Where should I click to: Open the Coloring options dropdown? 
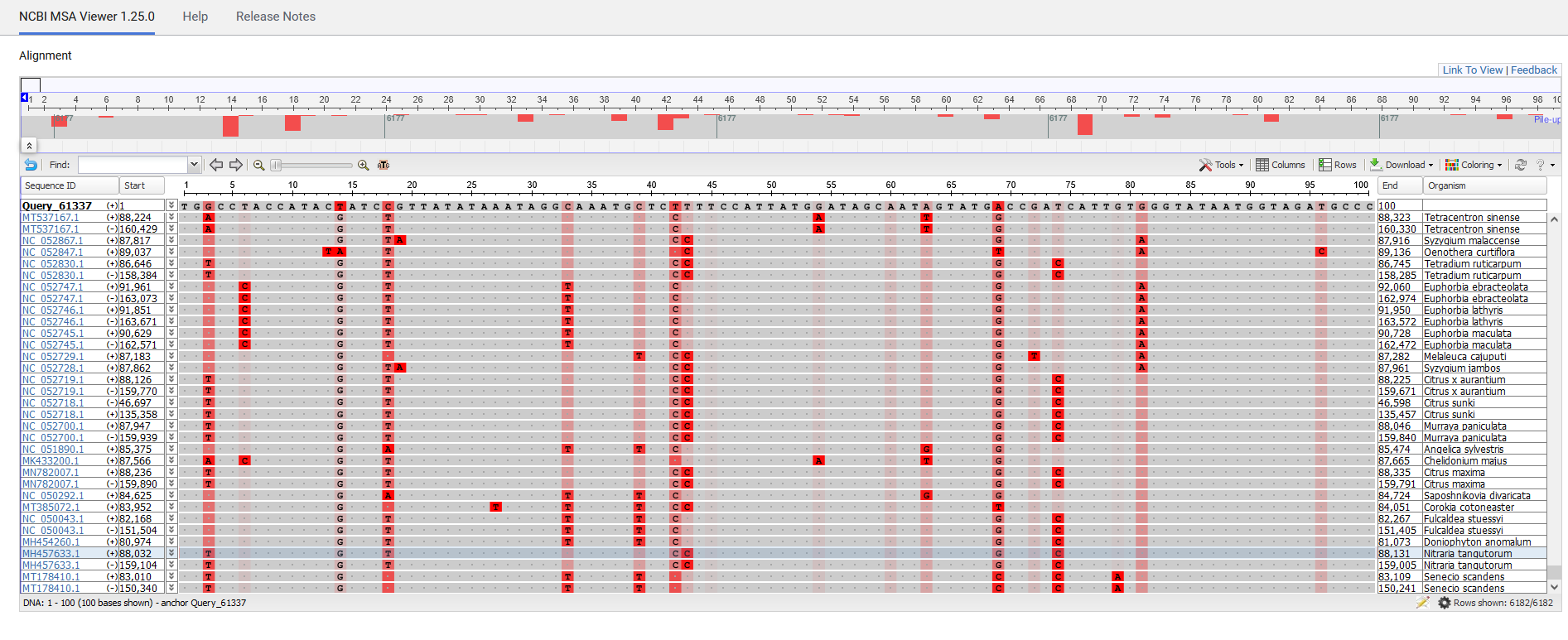tap(1474, 165)
